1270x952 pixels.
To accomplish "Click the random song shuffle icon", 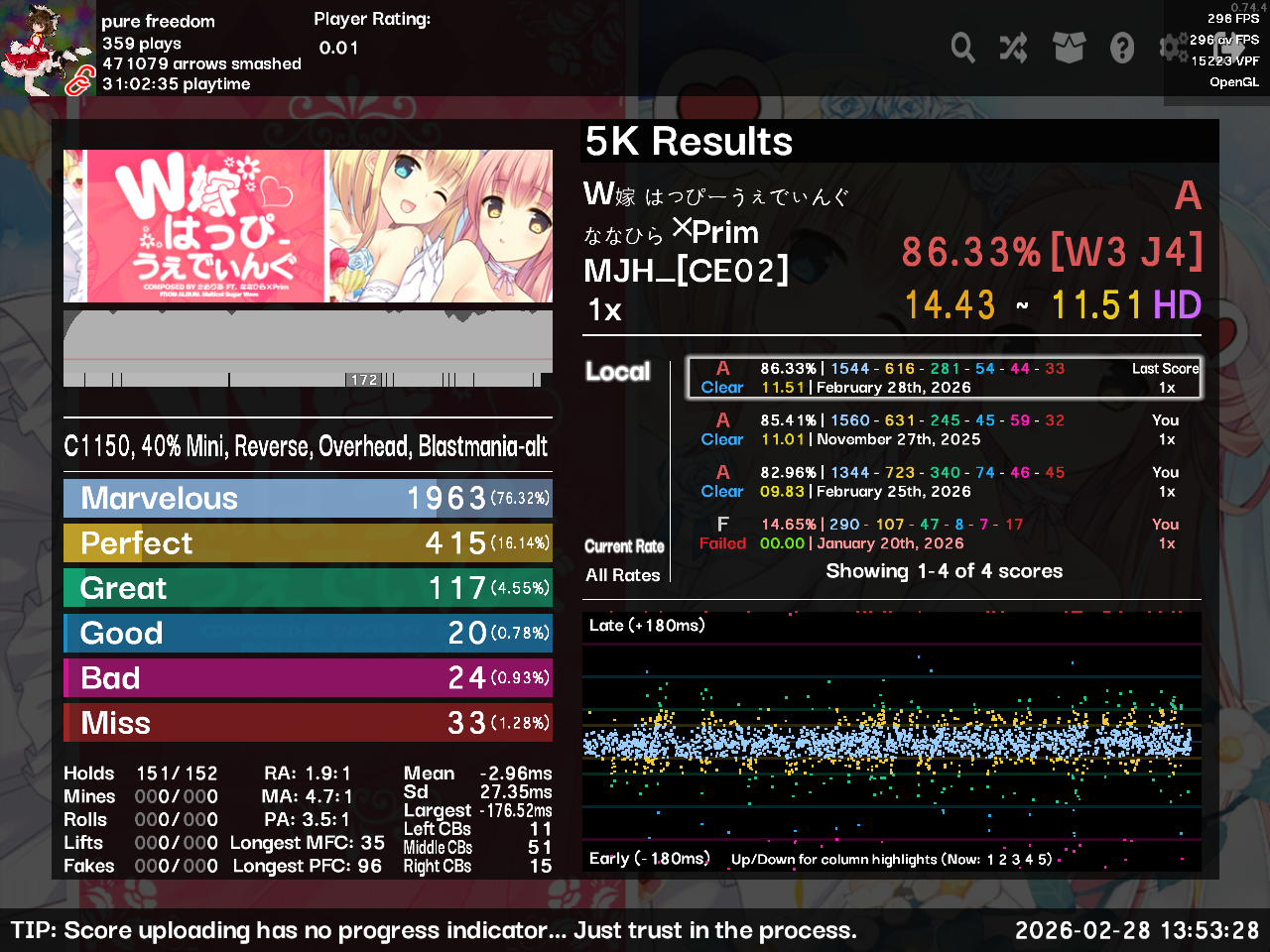I will click(x=1014, y=47).
